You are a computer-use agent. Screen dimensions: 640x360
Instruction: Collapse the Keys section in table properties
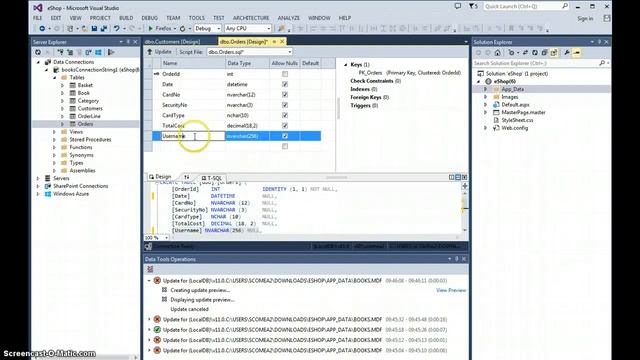[346, 64]
